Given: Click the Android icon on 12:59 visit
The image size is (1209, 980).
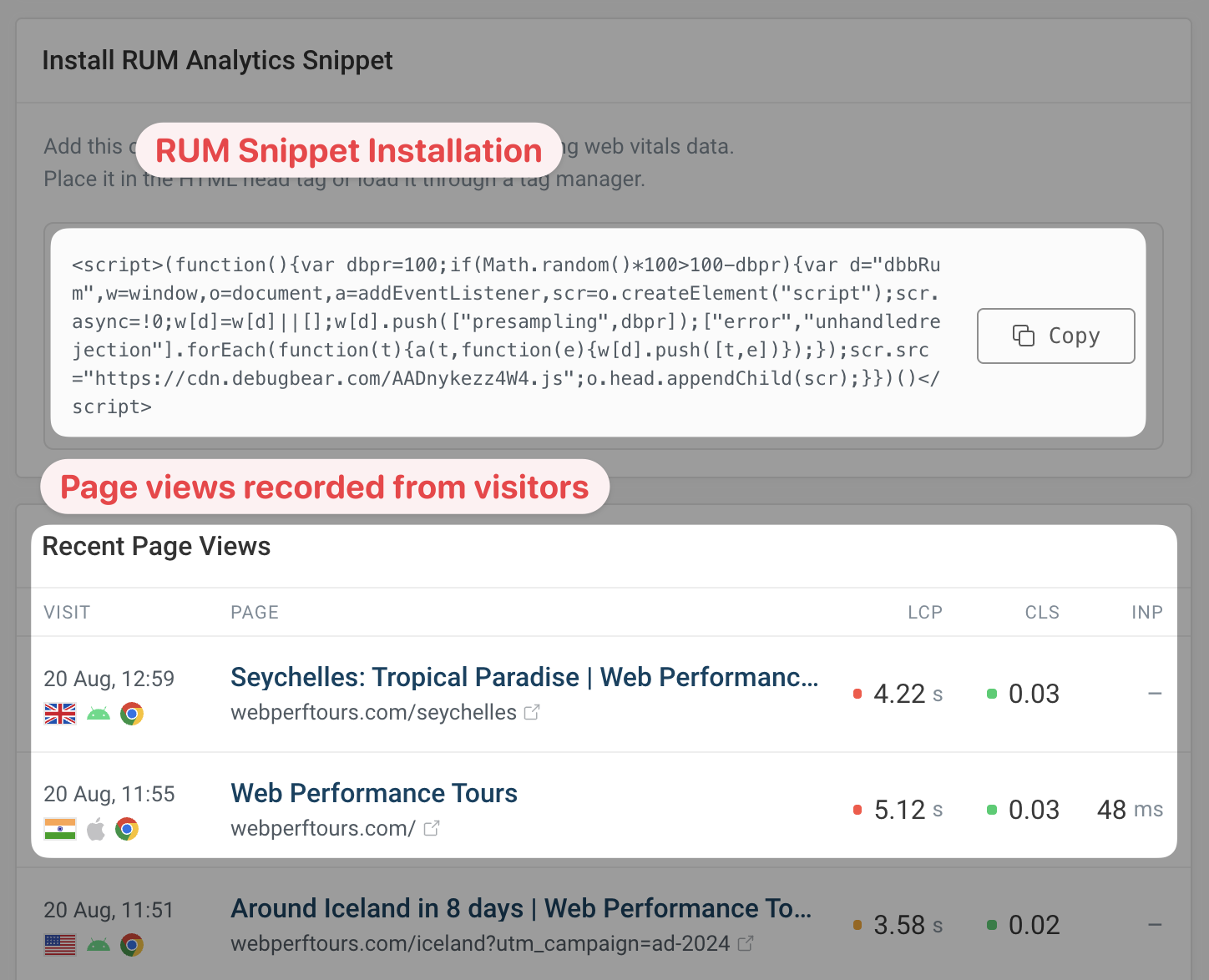Looking at the screenshot, I should (99, 714).
